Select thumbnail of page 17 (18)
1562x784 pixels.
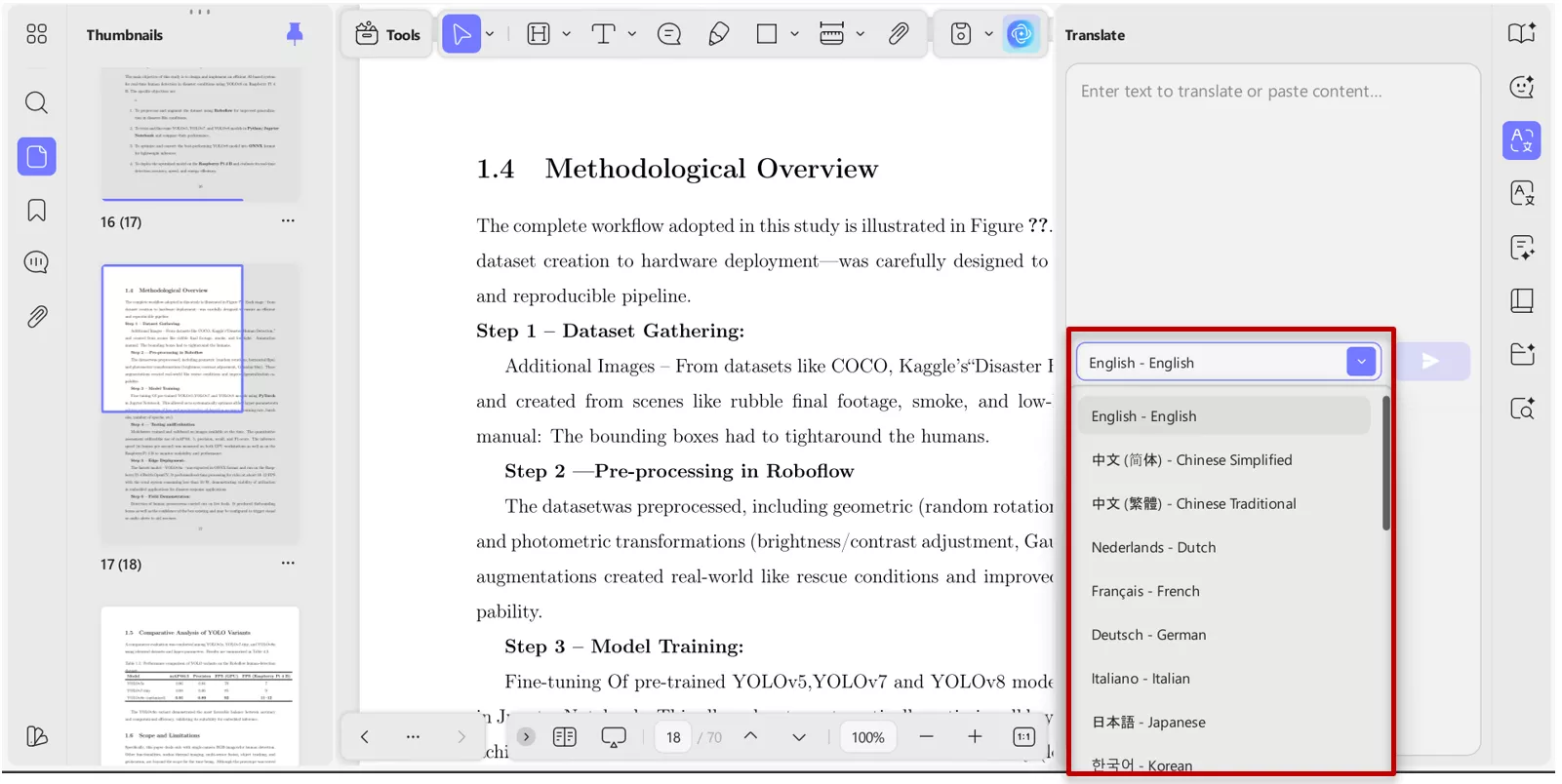click(x=200, y=404)
